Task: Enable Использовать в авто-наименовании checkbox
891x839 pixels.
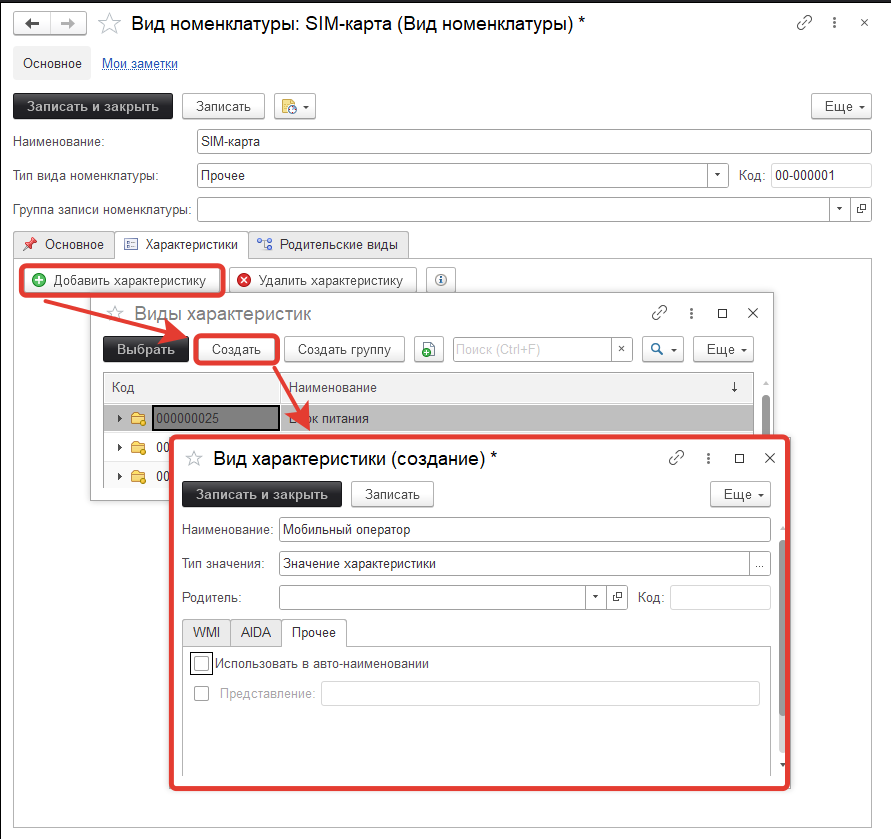Action: click(x=202, y=663)
